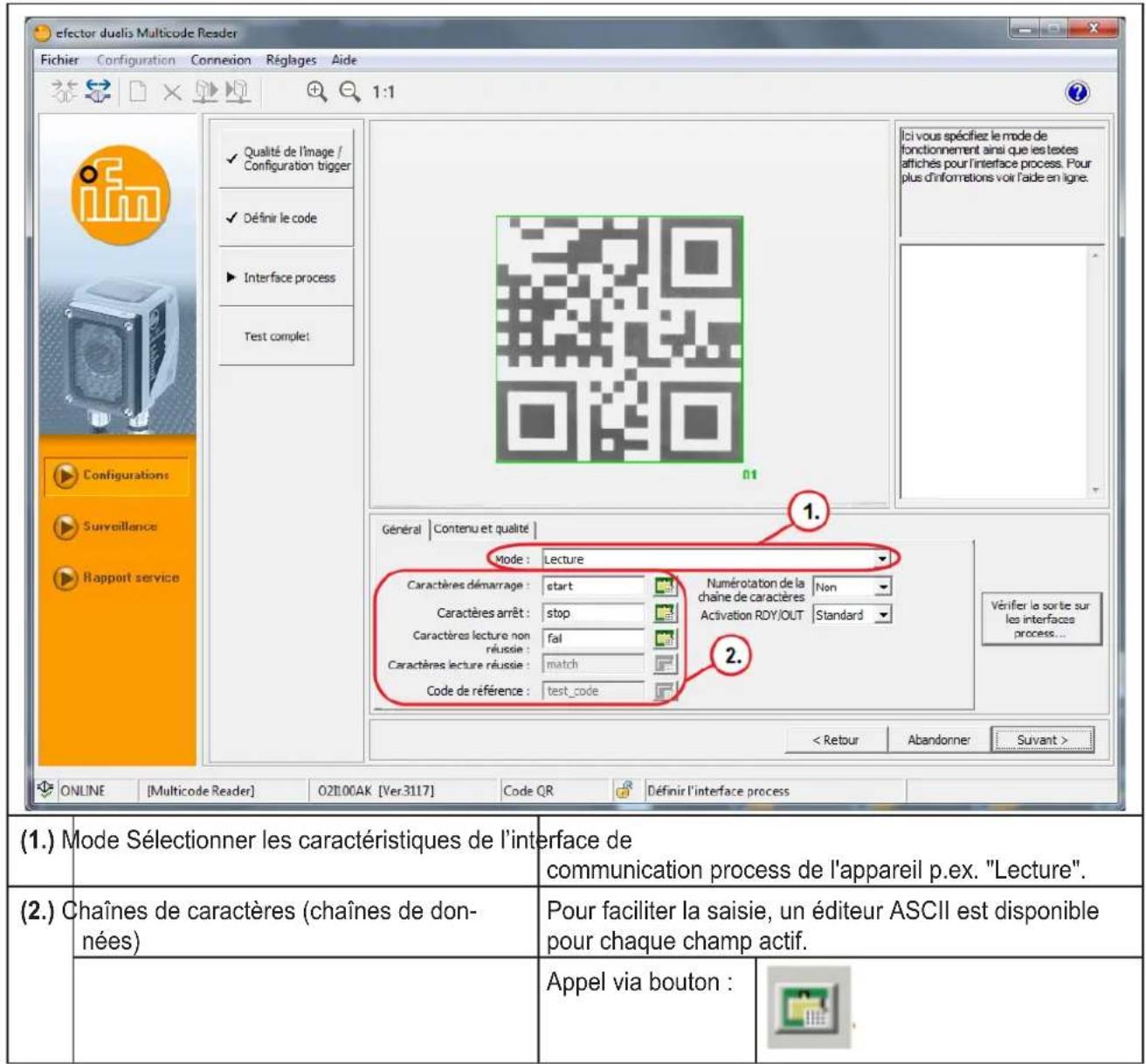1146x1064 pixels.
Task: Switch to the Général tab
Action: coord(402,529)
